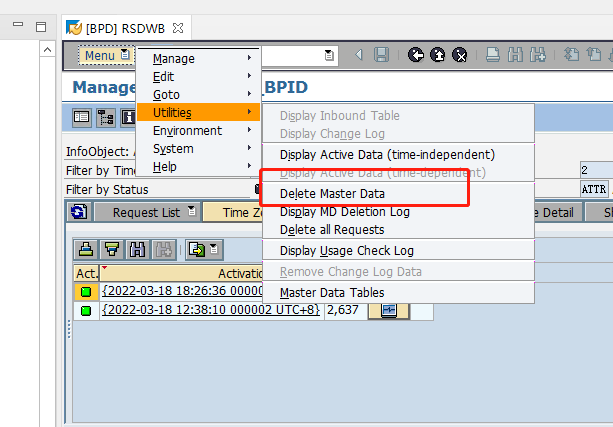Click the Find binoculars icon in top toolbar
The width and height of the screenshot is (613, 427).
coord(515,55)
